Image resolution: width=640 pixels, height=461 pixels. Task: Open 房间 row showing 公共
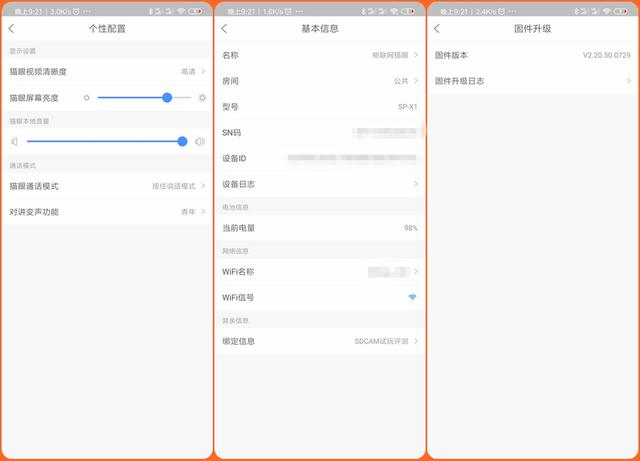point(320,81)
